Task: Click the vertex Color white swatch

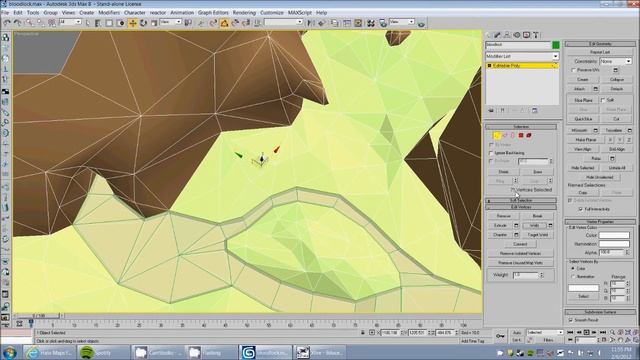Action: pos(614,236)
